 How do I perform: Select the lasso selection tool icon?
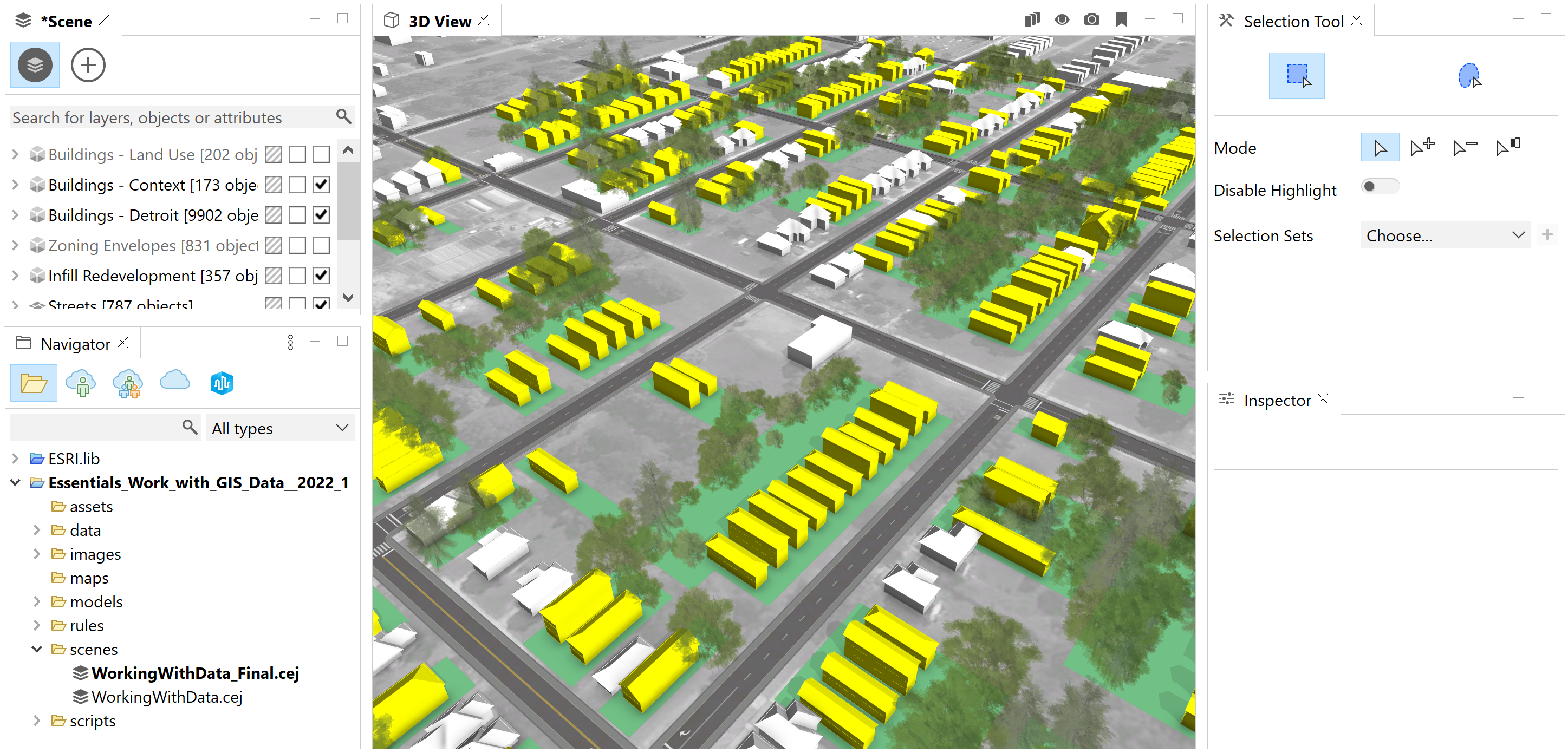click(1468, 75)
